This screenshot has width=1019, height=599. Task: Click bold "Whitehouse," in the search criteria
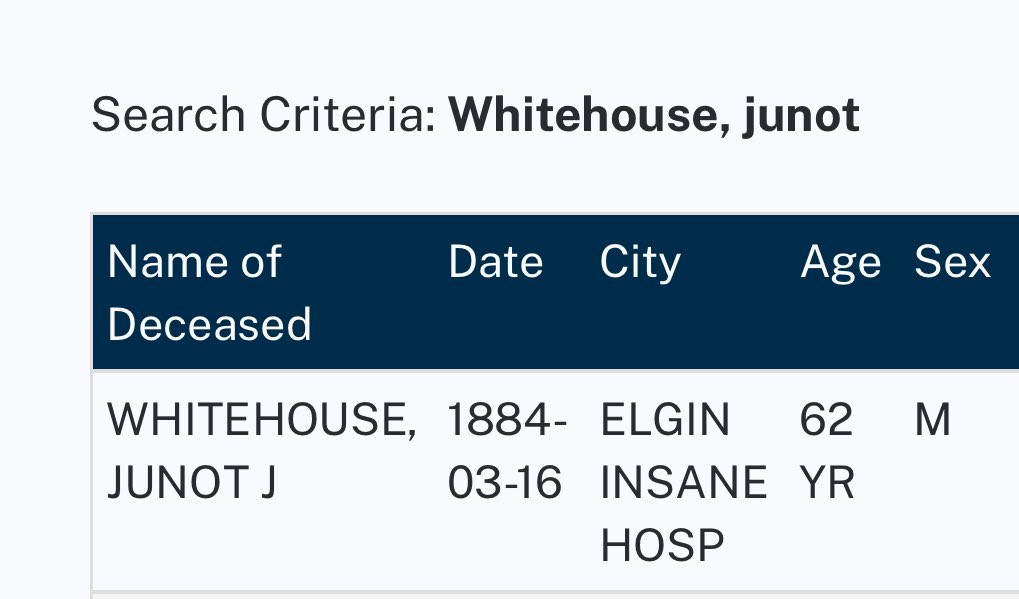pos(588,116)
